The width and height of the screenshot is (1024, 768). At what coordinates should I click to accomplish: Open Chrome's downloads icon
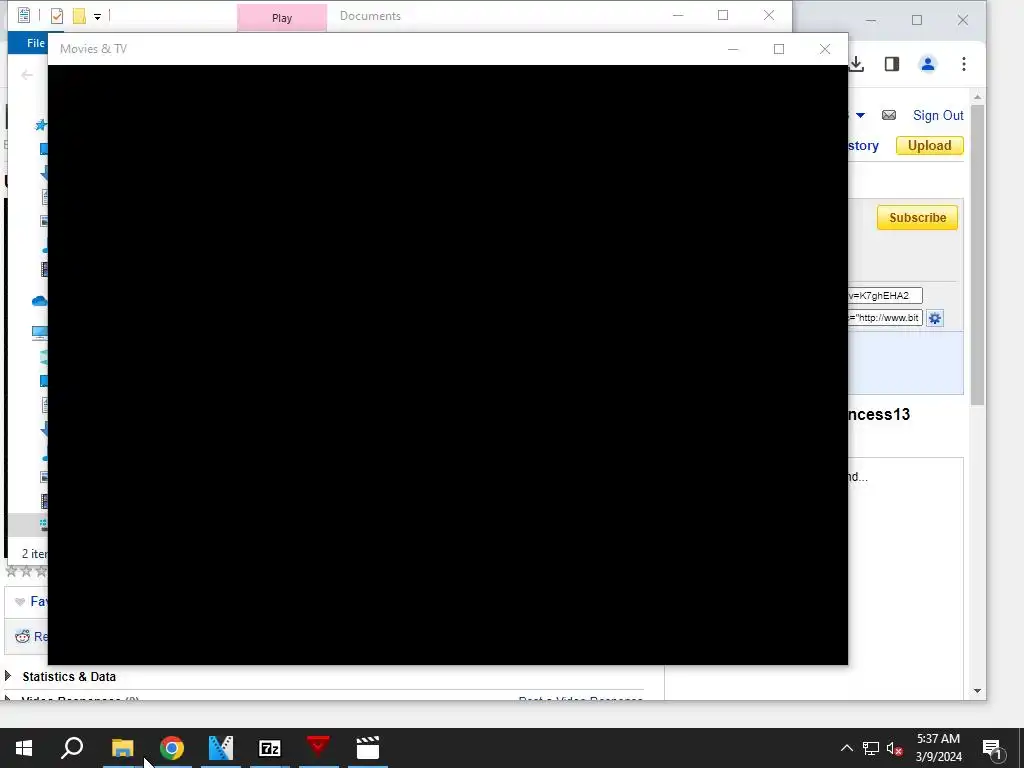click(x=856, y=64)
